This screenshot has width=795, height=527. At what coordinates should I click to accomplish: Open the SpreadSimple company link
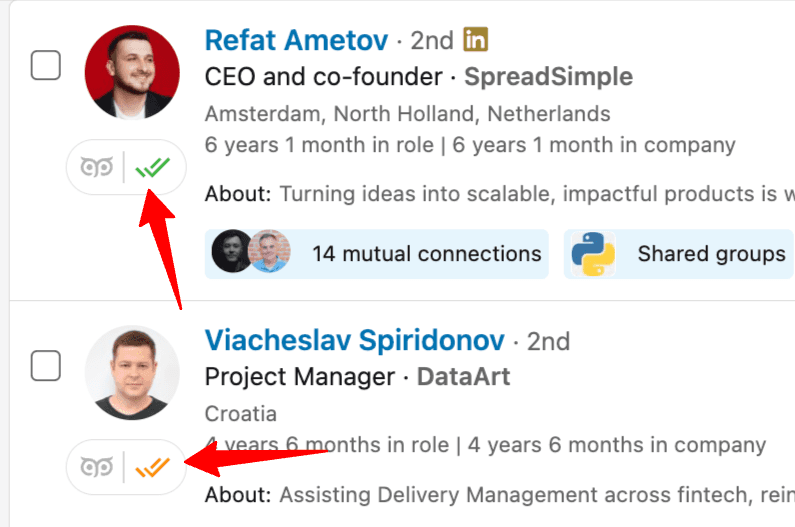549,77
